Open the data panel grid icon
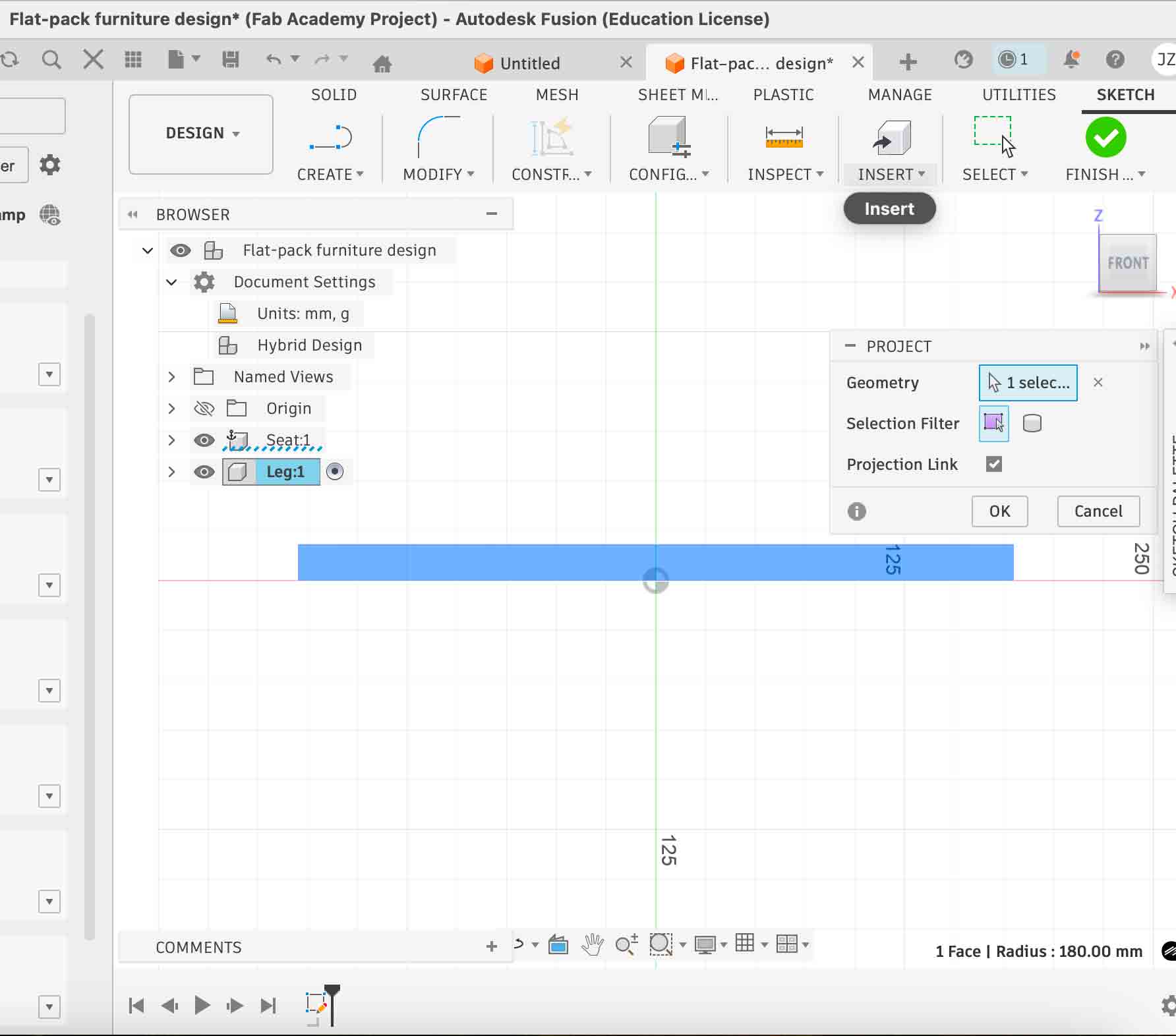 [133, 60]
